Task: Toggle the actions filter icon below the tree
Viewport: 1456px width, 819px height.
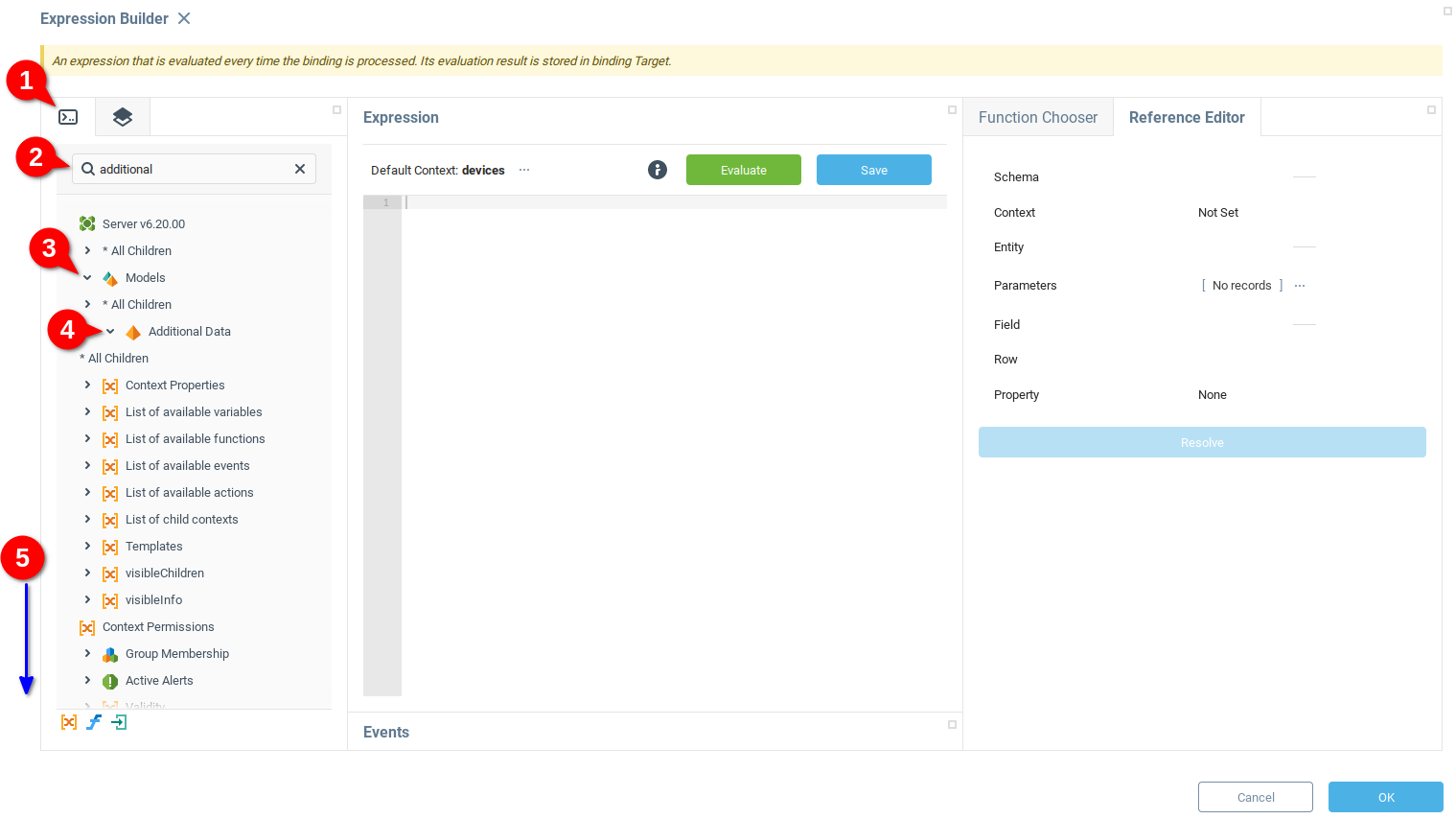Action: [119, 722]
